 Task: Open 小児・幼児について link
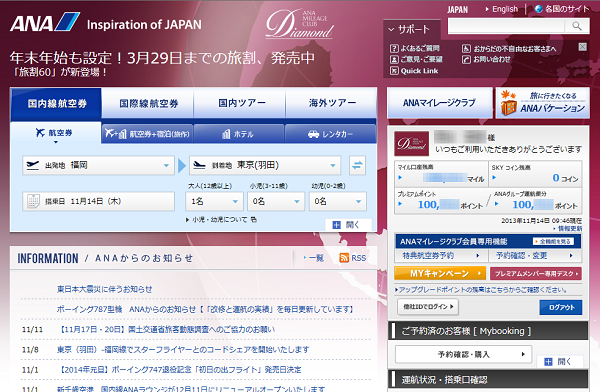click(x=221, y=220)
